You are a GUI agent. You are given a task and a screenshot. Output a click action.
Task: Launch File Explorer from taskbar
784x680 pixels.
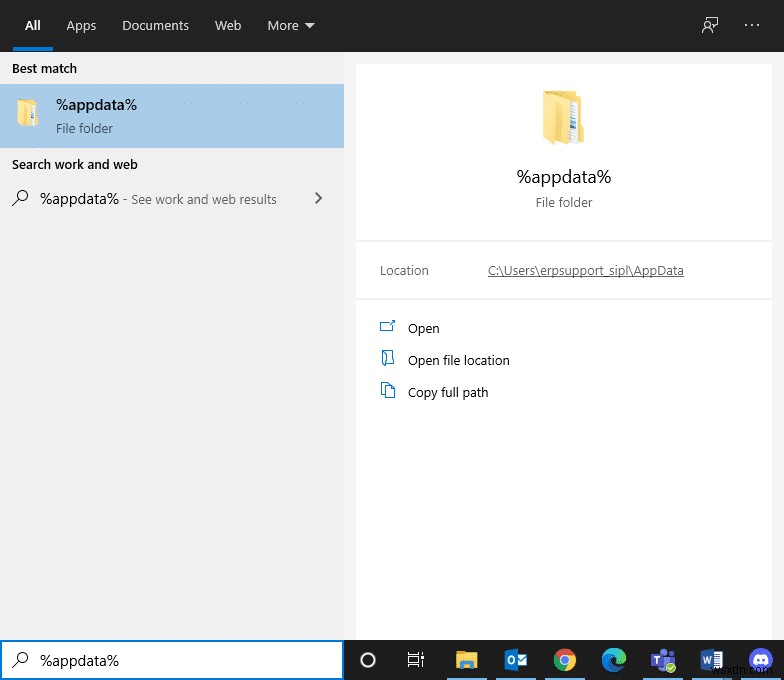[466, 660]
